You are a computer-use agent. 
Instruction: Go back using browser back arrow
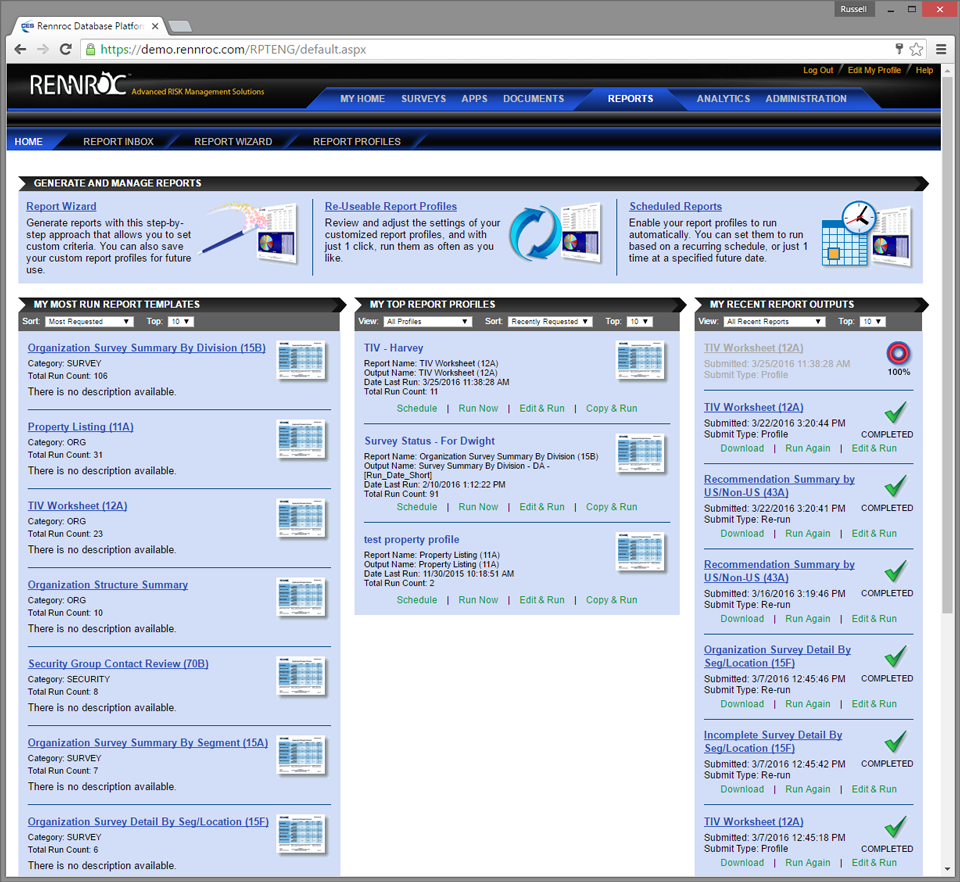[x=20, y=50]
